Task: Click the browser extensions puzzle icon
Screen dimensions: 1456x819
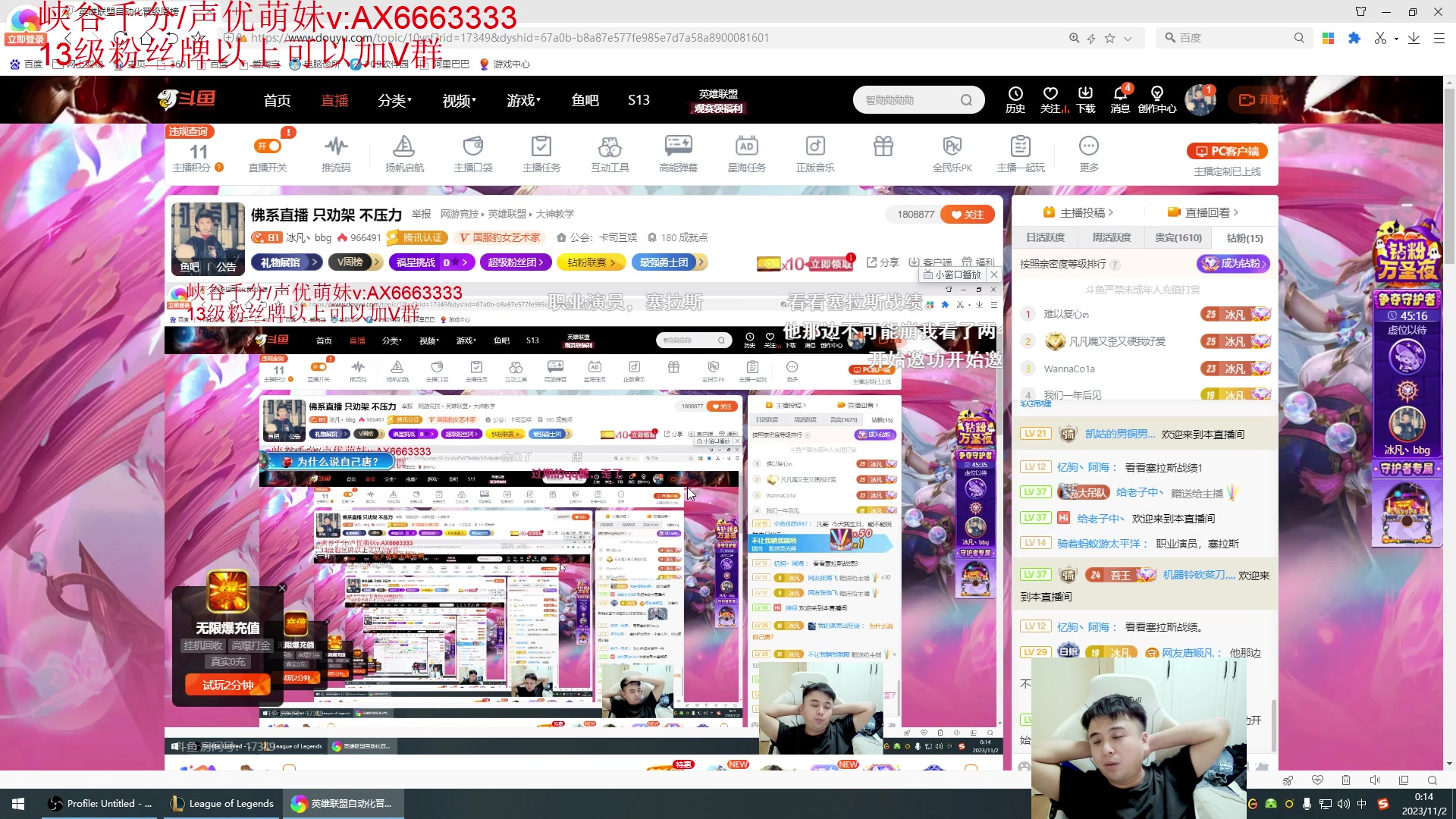Action: click(x=1354, y=38)
